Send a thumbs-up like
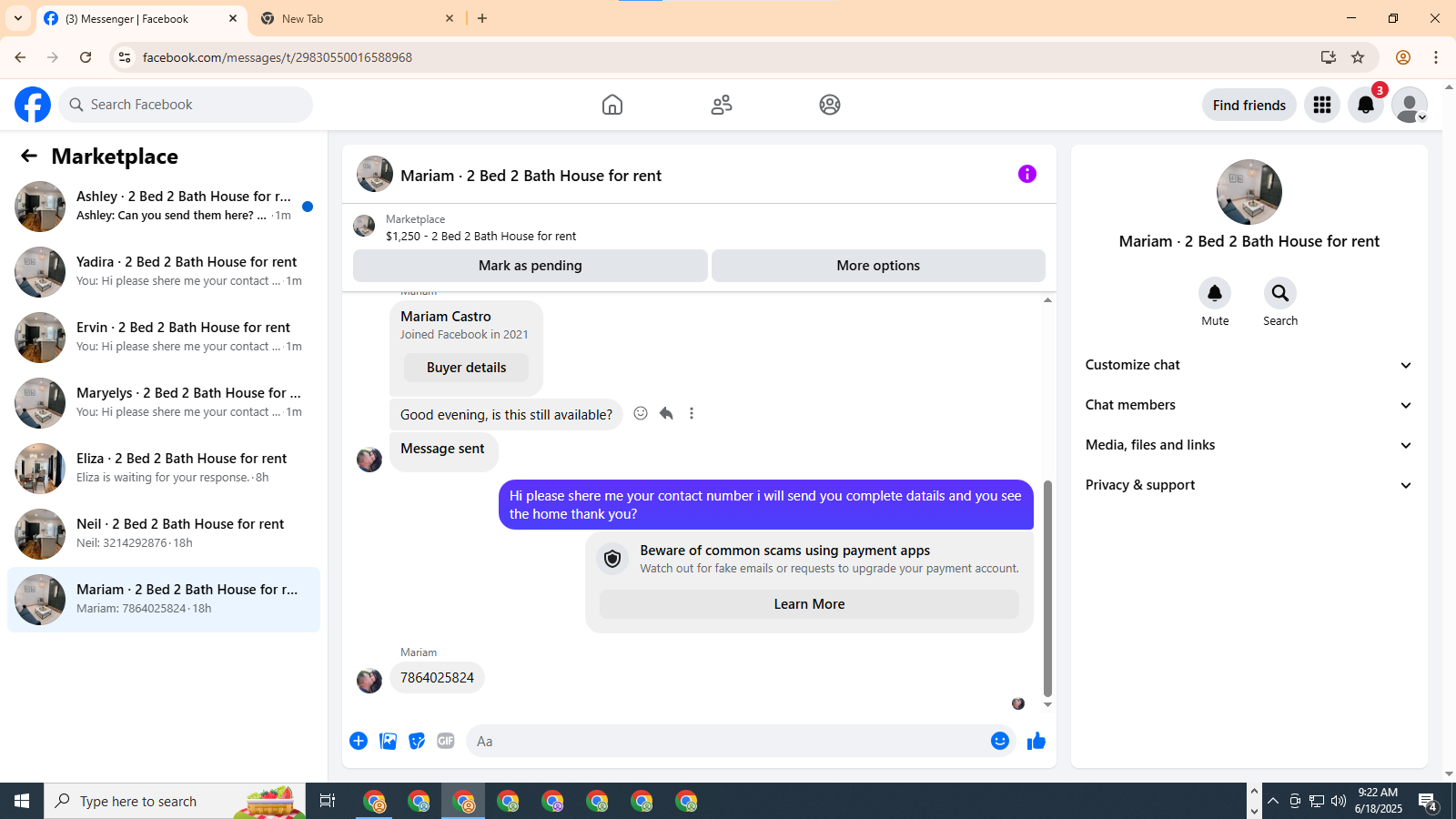This screenshot has height=819, width=1456. [1036, 741]
